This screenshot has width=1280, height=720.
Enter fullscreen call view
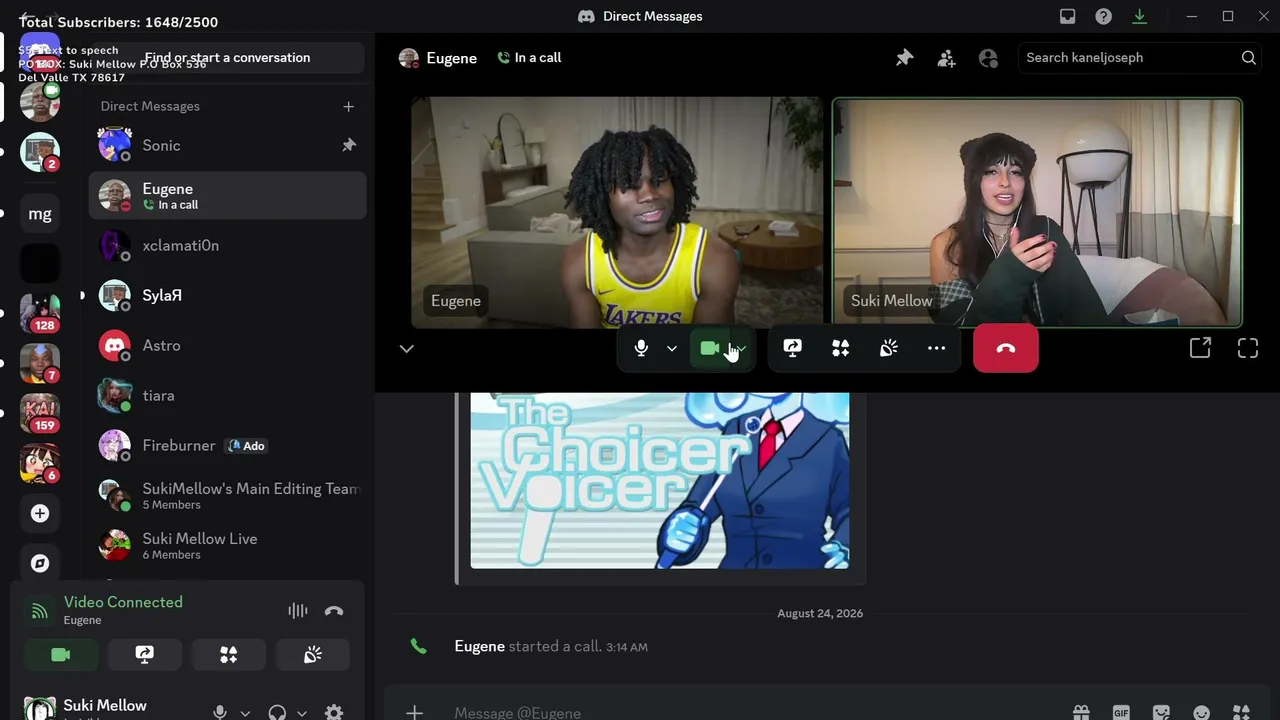click(1248, 348)
